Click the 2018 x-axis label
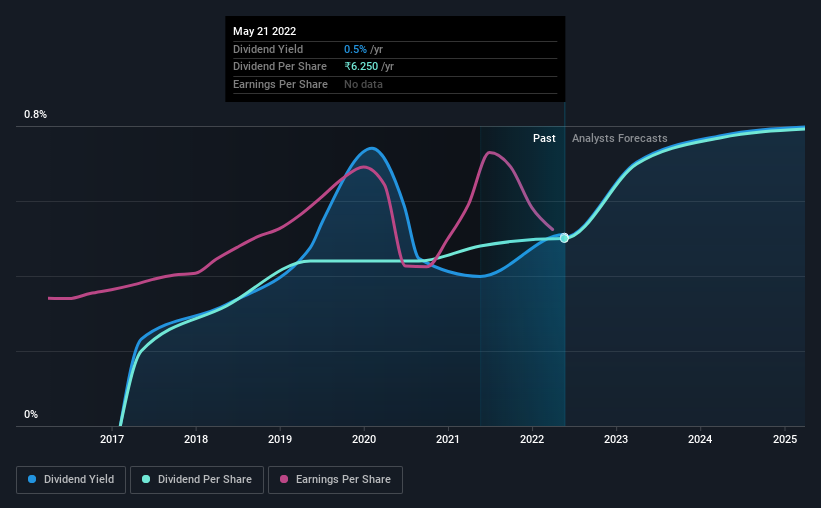 pyautogui.click(x=196, y=439)
